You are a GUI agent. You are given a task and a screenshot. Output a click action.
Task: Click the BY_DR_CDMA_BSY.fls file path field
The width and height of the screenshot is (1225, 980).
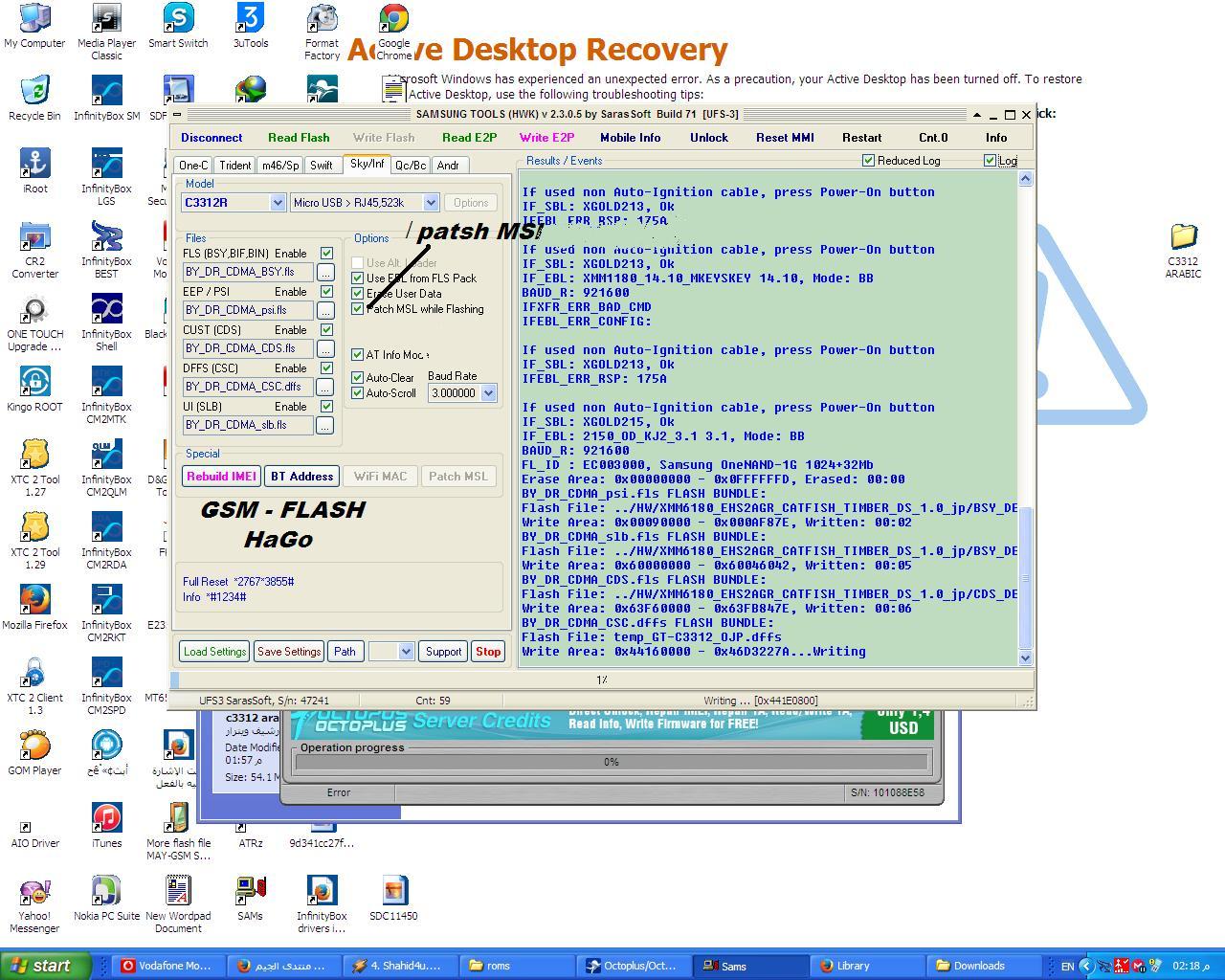[x=248, y=273]
